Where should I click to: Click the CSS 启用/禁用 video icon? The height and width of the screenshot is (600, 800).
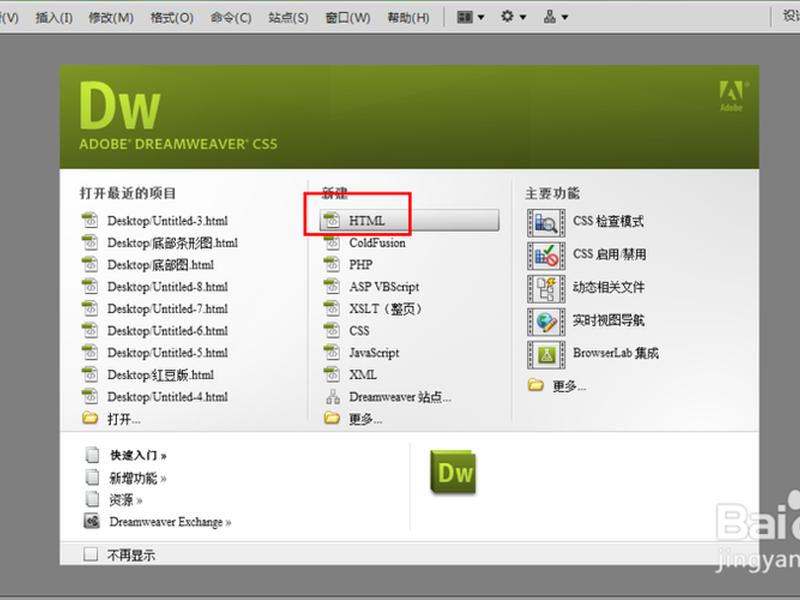pyautogui.click(x=546, y=256)
